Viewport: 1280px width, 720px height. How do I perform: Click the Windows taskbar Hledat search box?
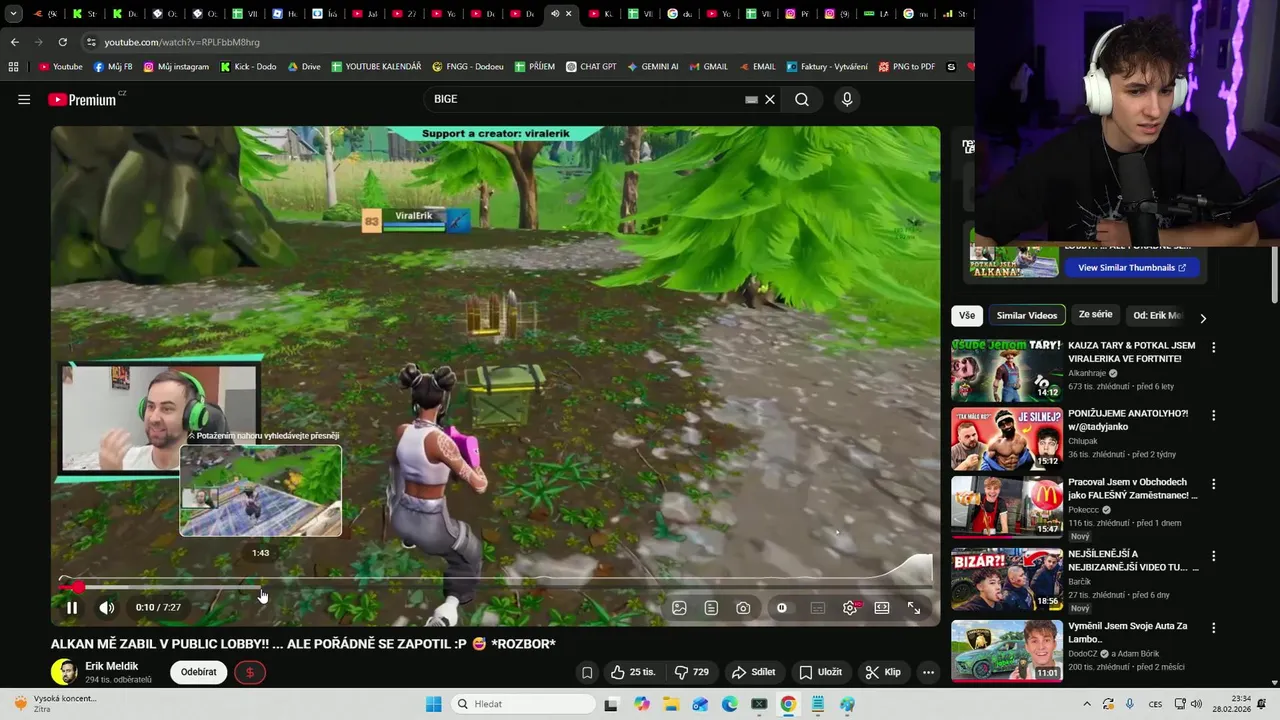pos(521,704)
